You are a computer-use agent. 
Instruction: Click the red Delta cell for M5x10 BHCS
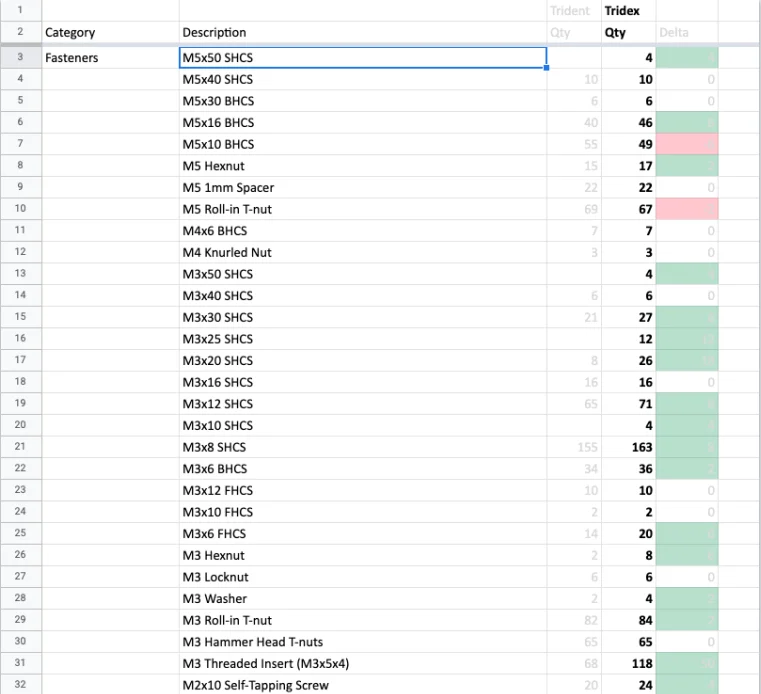[x=687, y=144]
